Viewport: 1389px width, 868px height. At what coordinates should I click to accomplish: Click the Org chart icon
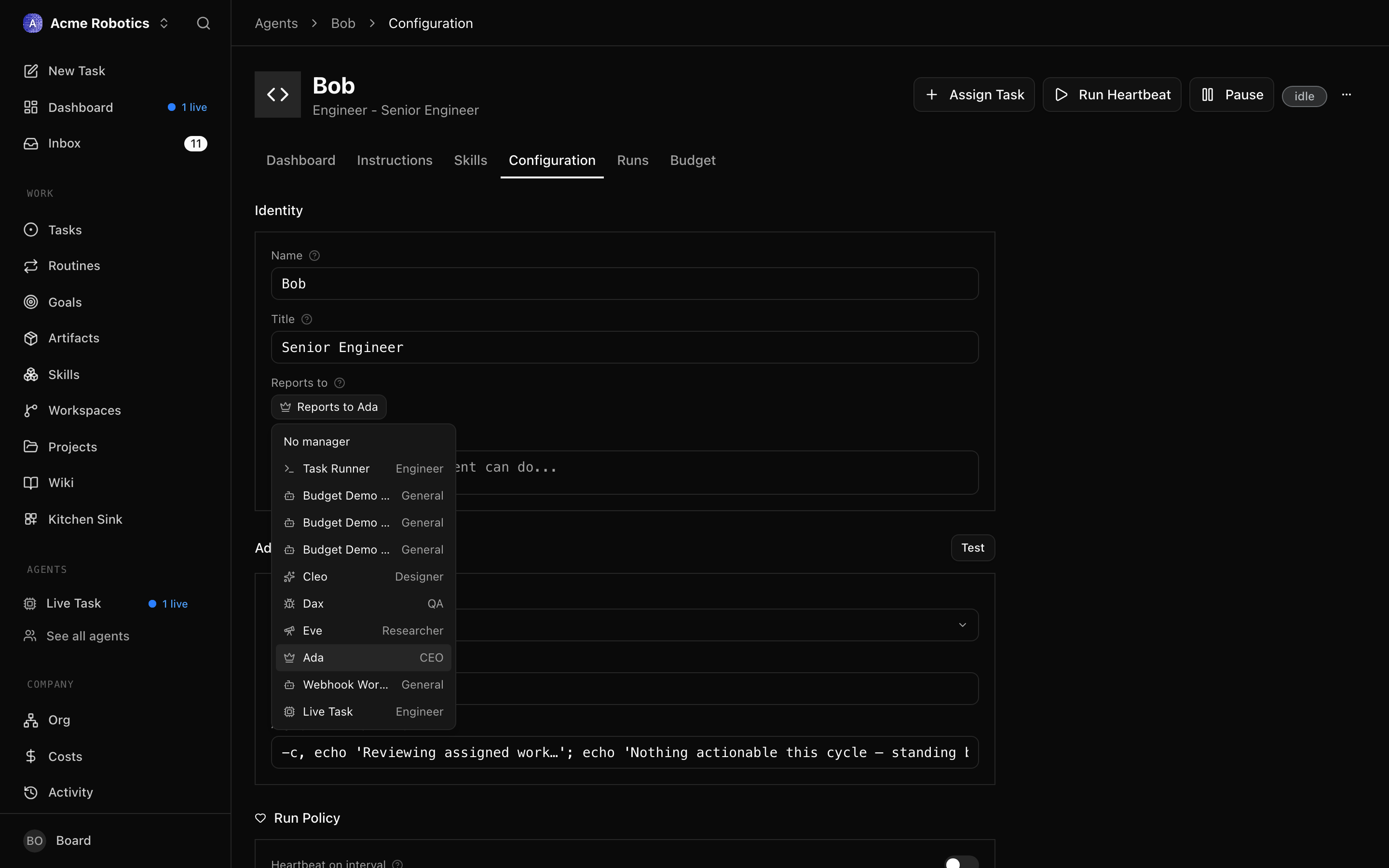click(x=31, y=720)
